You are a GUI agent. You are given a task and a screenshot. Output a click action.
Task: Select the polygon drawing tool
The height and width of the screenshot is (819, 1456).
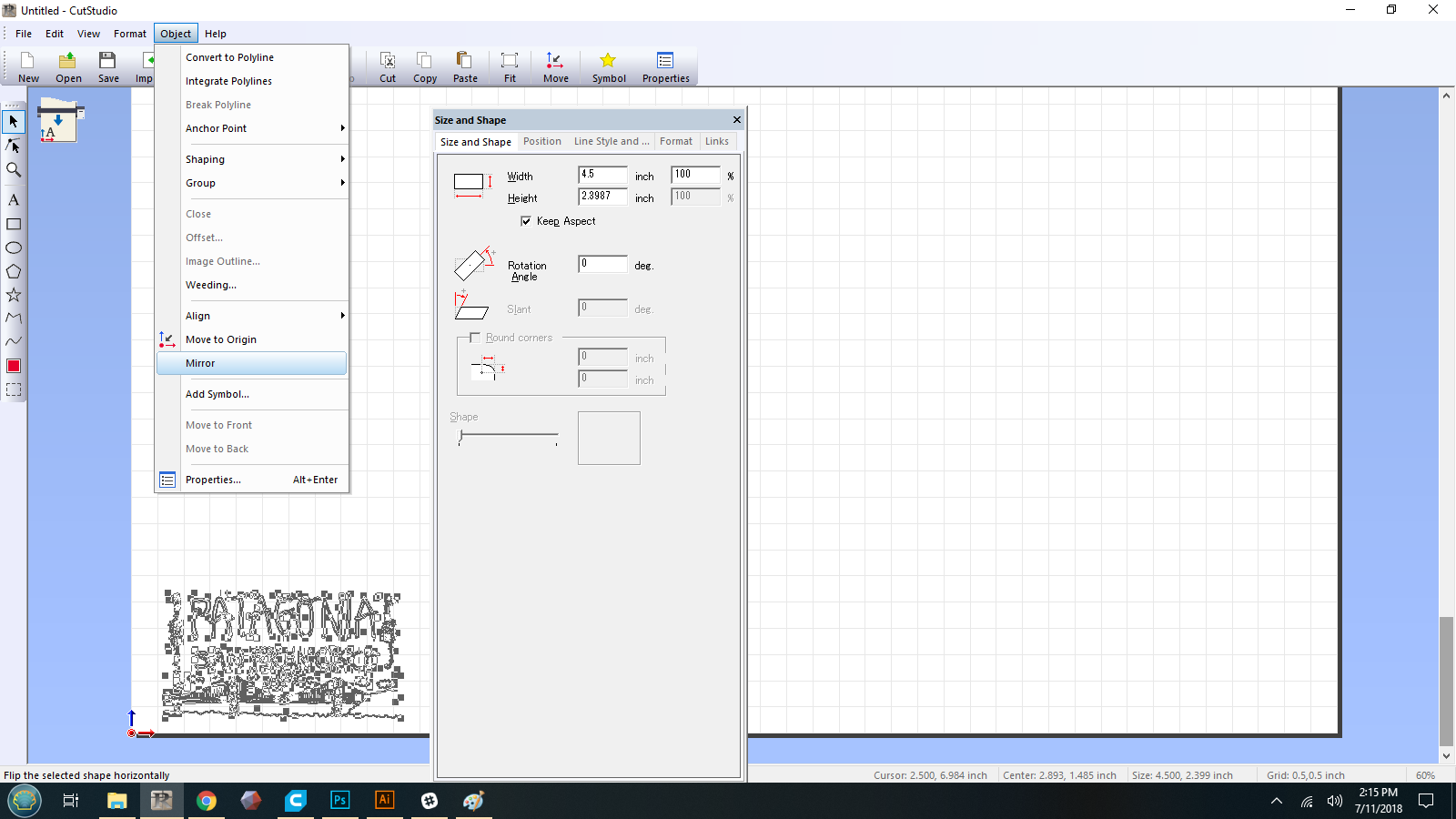[14, 271]
